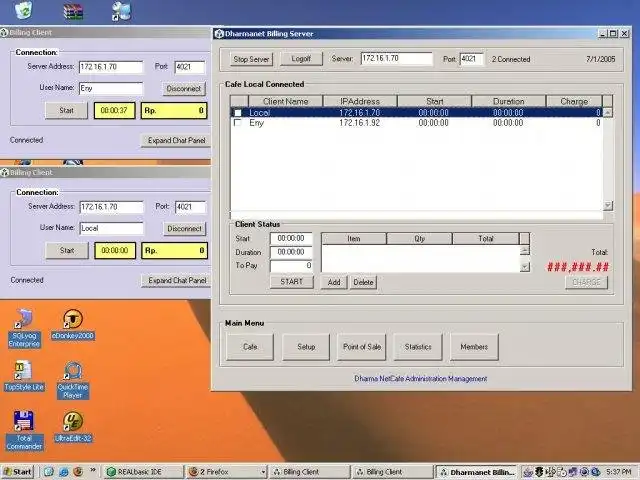This screenshot has width=640, height=480.
Task: Open the Setup main menu button
Action: (306, 347)
